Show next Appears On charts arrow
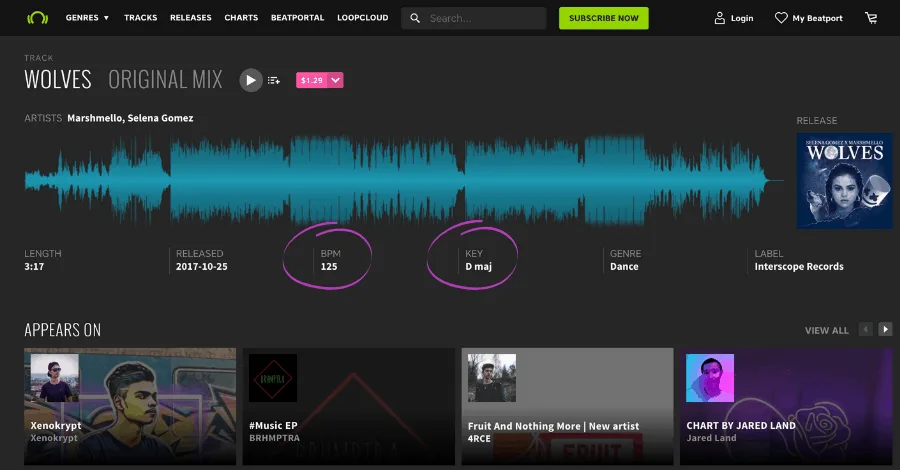 (x=886, y=329)
